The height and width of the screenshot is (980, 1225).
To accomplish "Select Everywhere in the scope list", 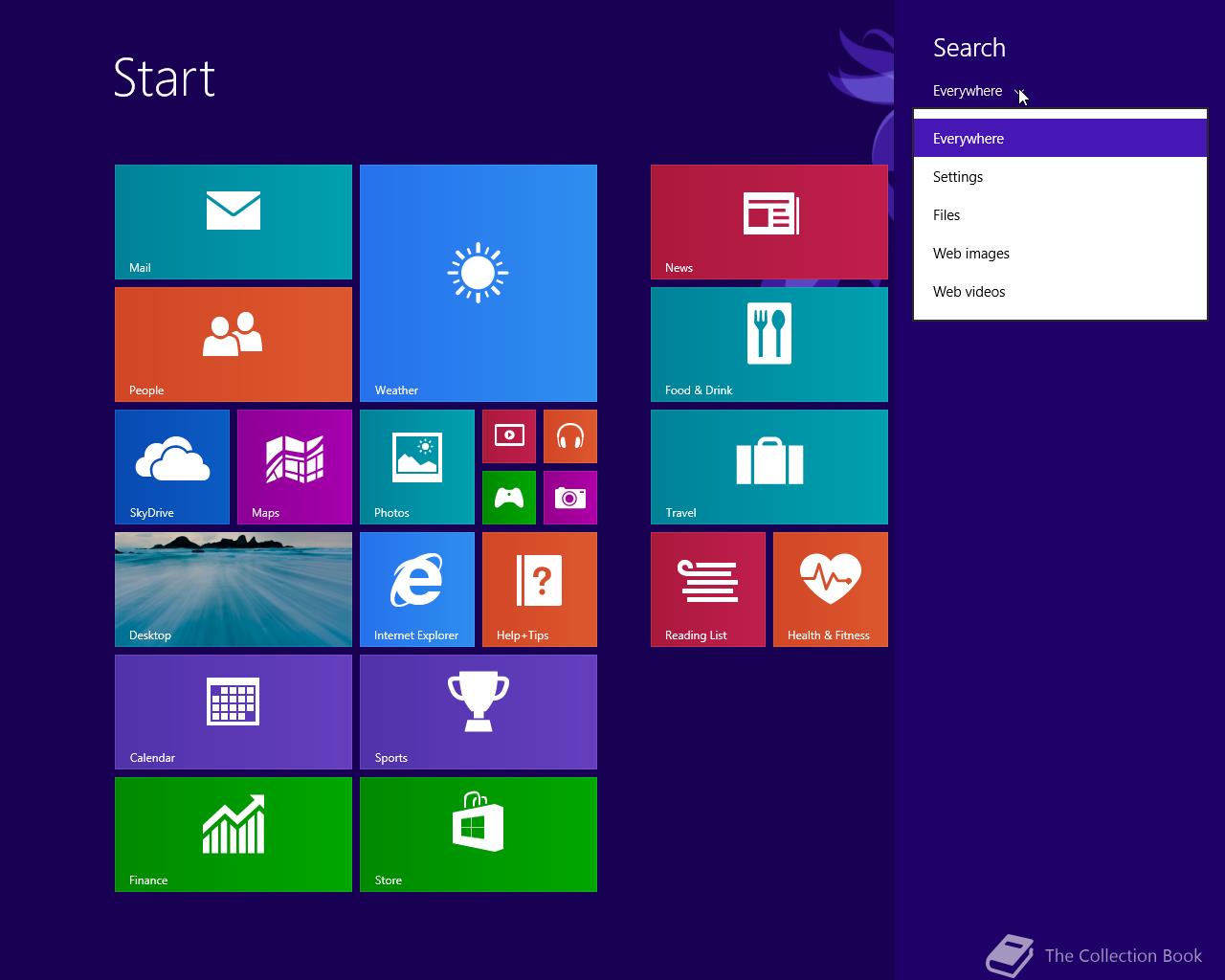I will pyautogui.click(x=1060, y=139).
